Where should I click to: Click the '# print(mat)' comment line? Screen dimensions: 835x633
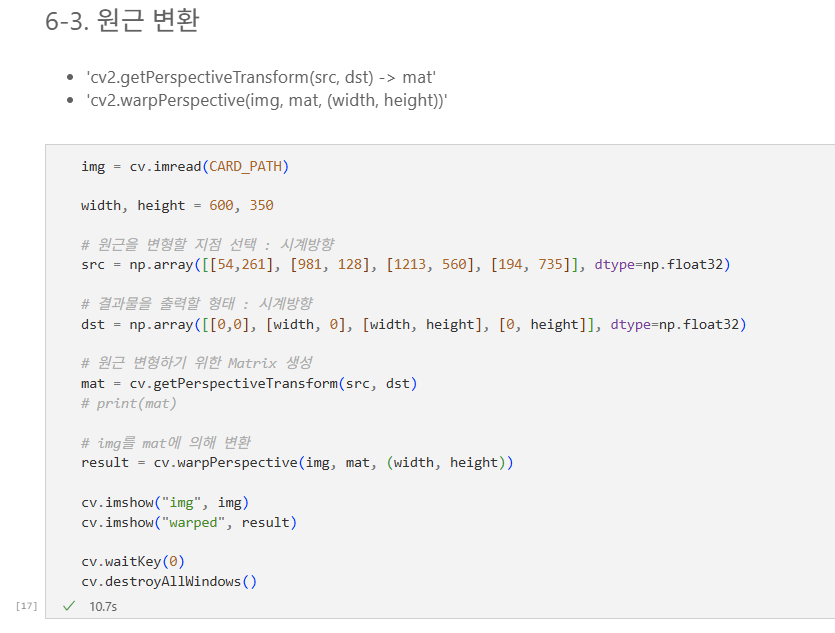128,404
